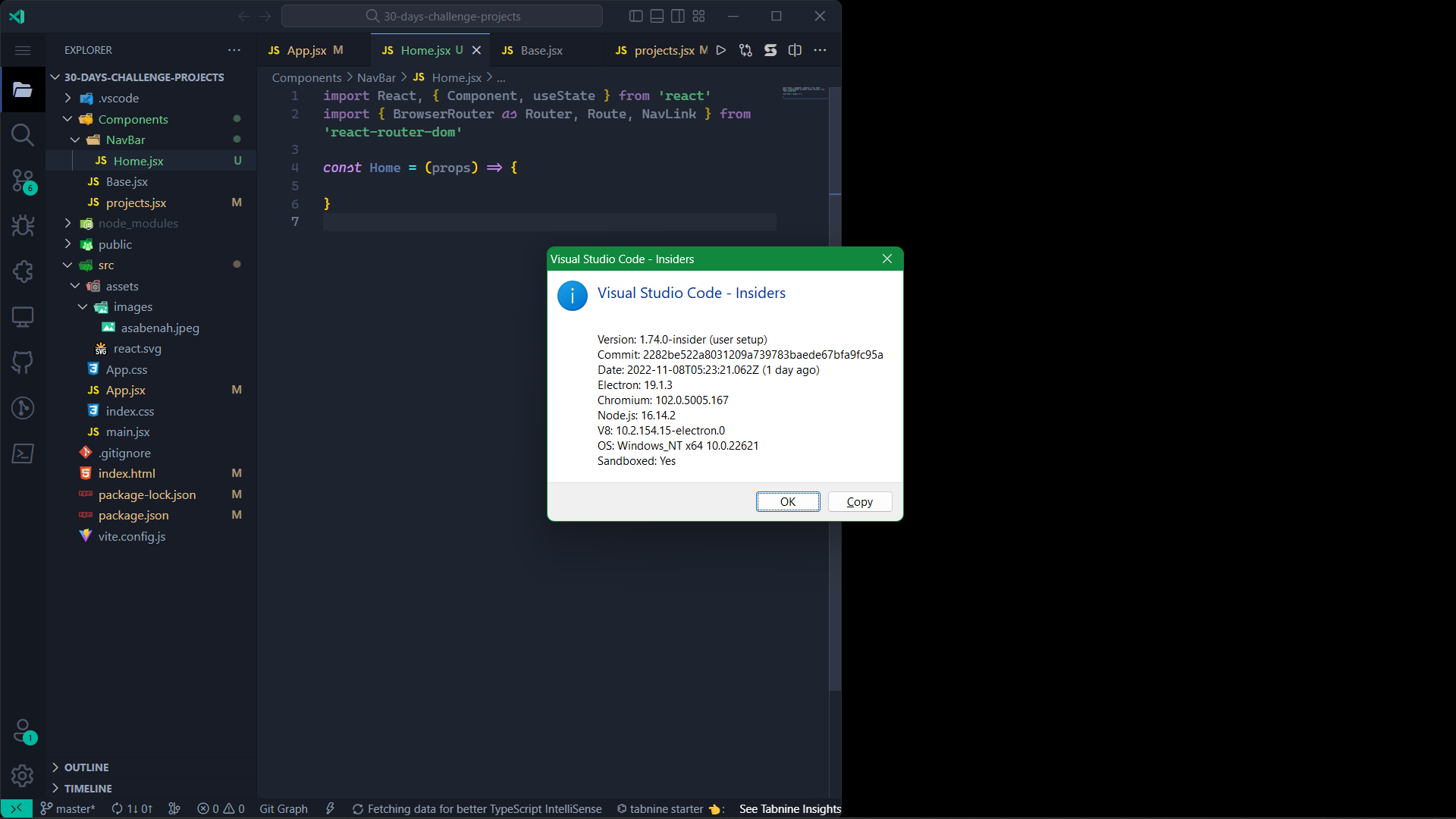Open the GitHub activity bar icon
Viewport: 1456px width, 819px height.
(x=23, y=363)
